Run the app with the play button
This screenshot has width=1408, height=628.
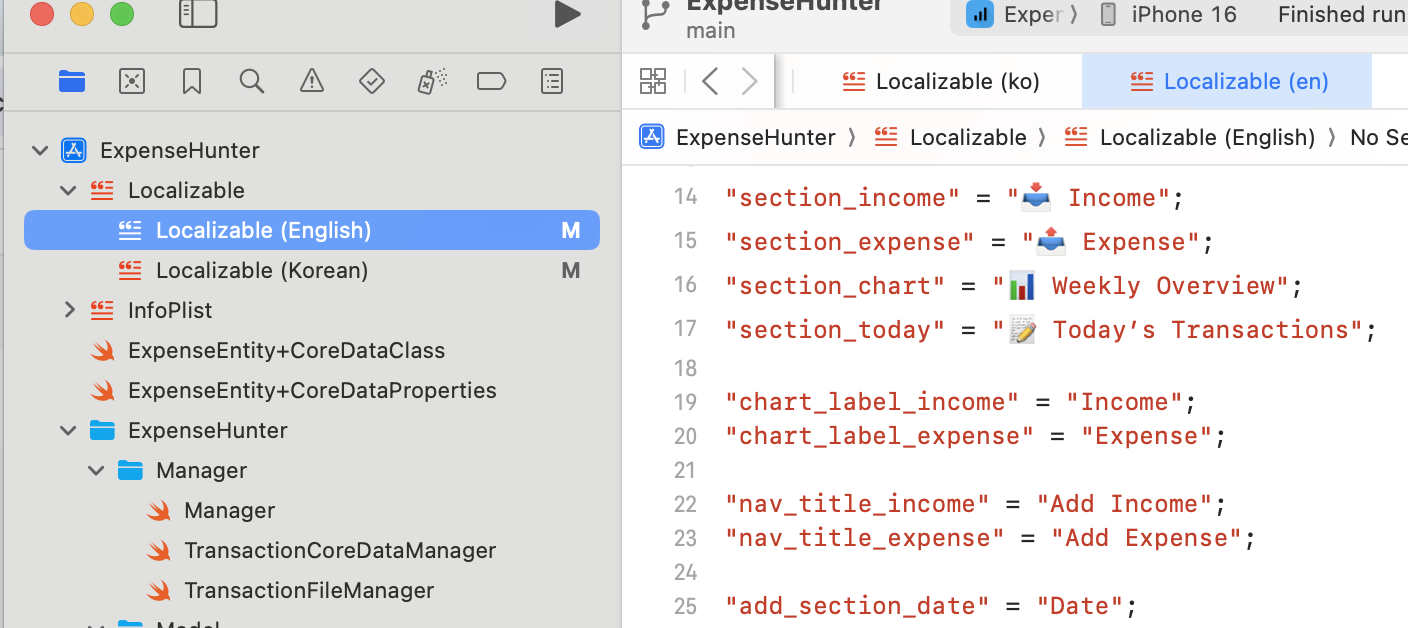pyautogui.click(x=567, y=14)
